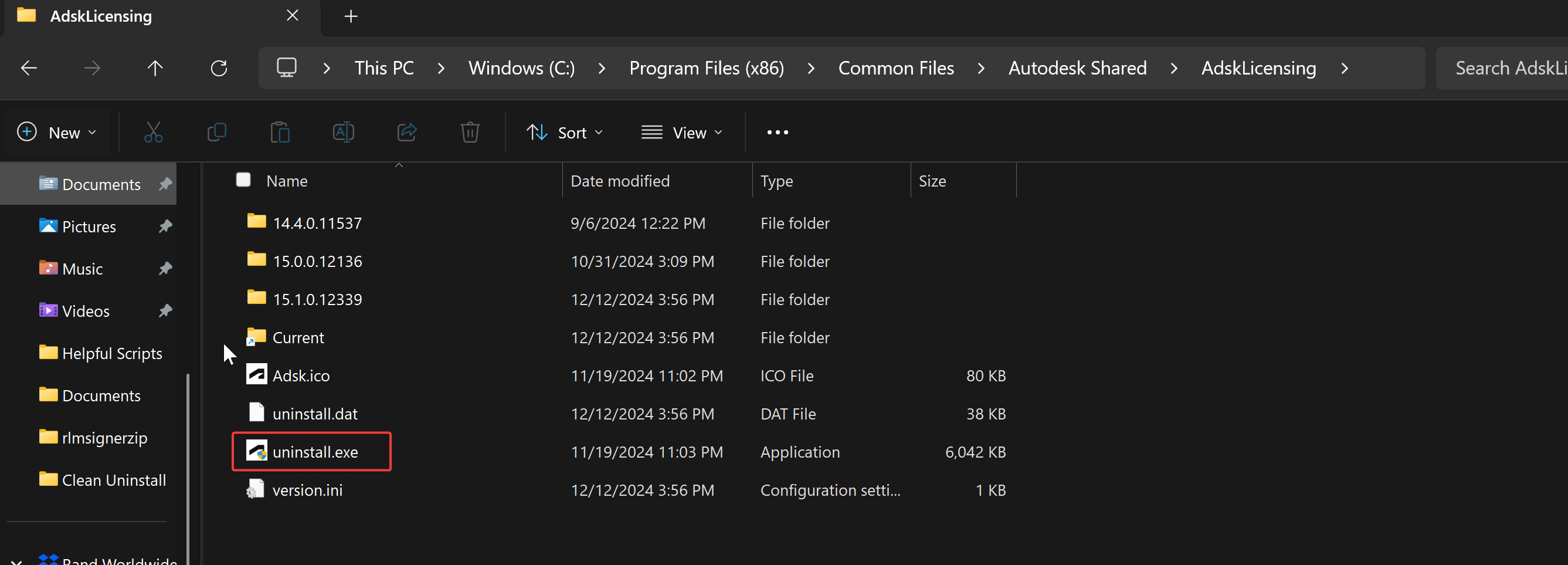This screenshot has height=565, width=1568.
Task: Navigate to Autodesk Shared breadcrumb
Action: (1077, 68)
